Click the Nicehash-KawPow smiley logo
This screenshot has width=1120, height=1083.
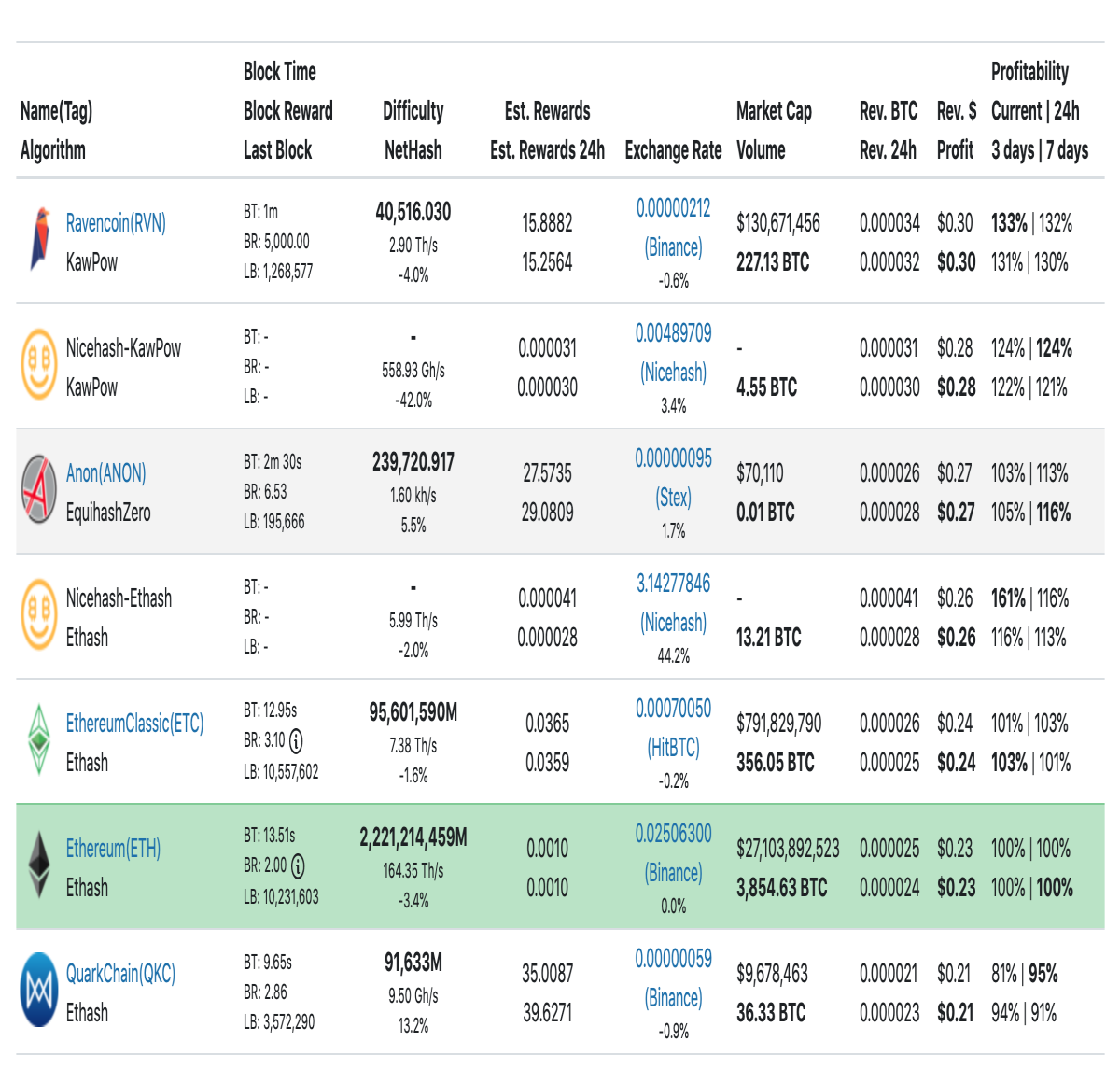click(x=39, y=364)
